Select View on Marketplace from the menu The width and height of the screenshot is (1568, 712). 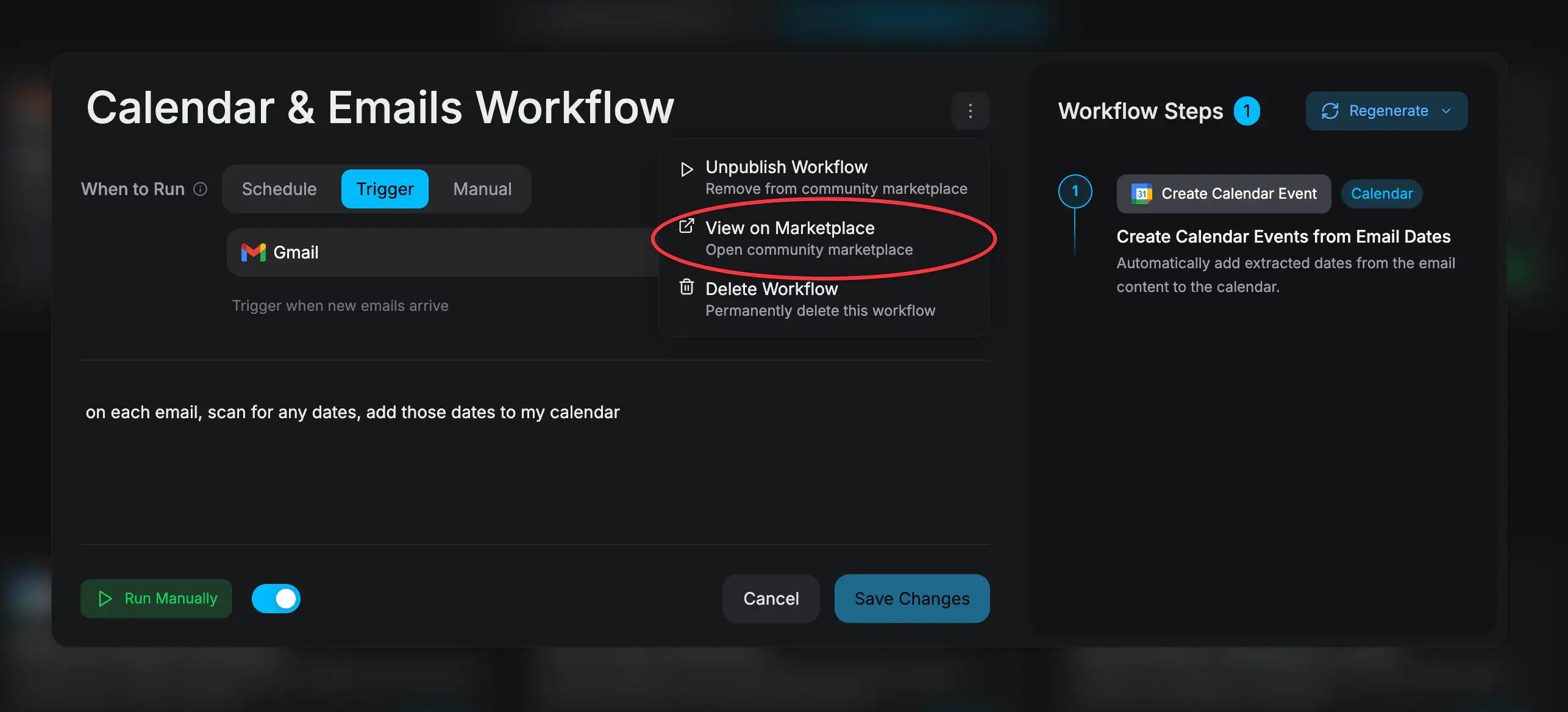point(789,228)
